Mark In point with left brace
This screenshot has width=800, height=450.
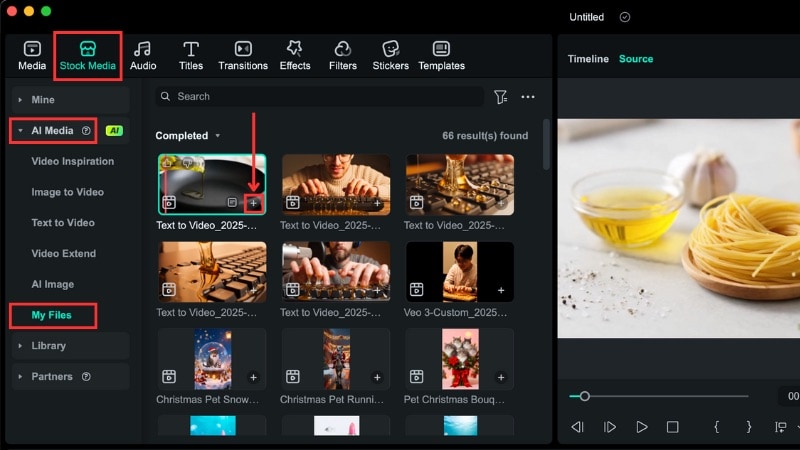716,427
